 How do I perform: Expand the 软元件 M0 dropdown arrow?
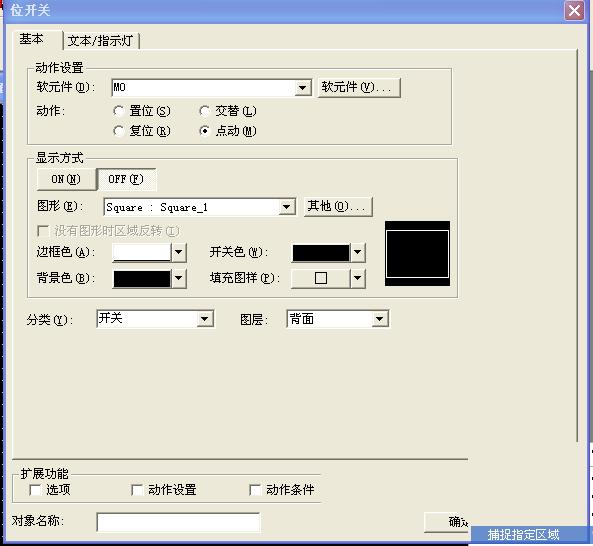[x=302, y=88]
